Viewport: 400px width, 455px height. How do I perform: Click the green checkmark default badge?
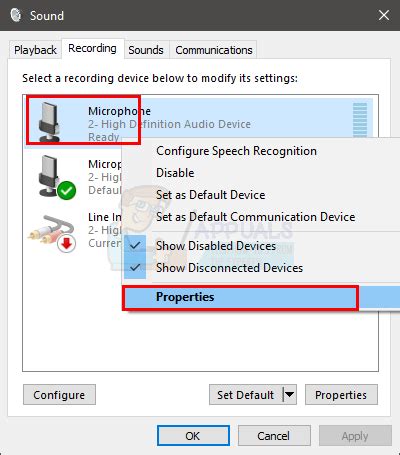67,191
